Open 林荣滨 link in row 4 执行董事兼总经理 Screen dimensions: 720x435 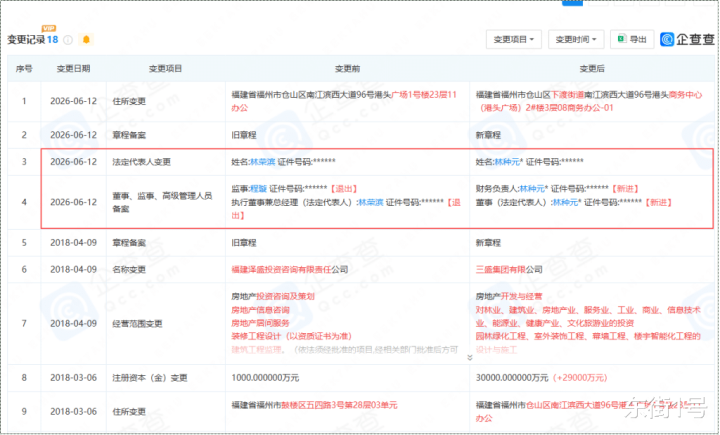[371, 202]
